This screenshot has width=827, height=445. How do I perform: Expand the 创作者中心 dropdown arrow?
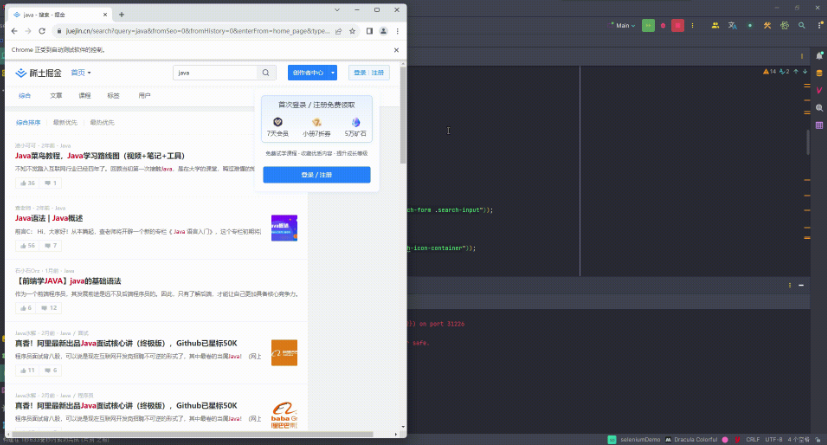[x=333, y=73]
